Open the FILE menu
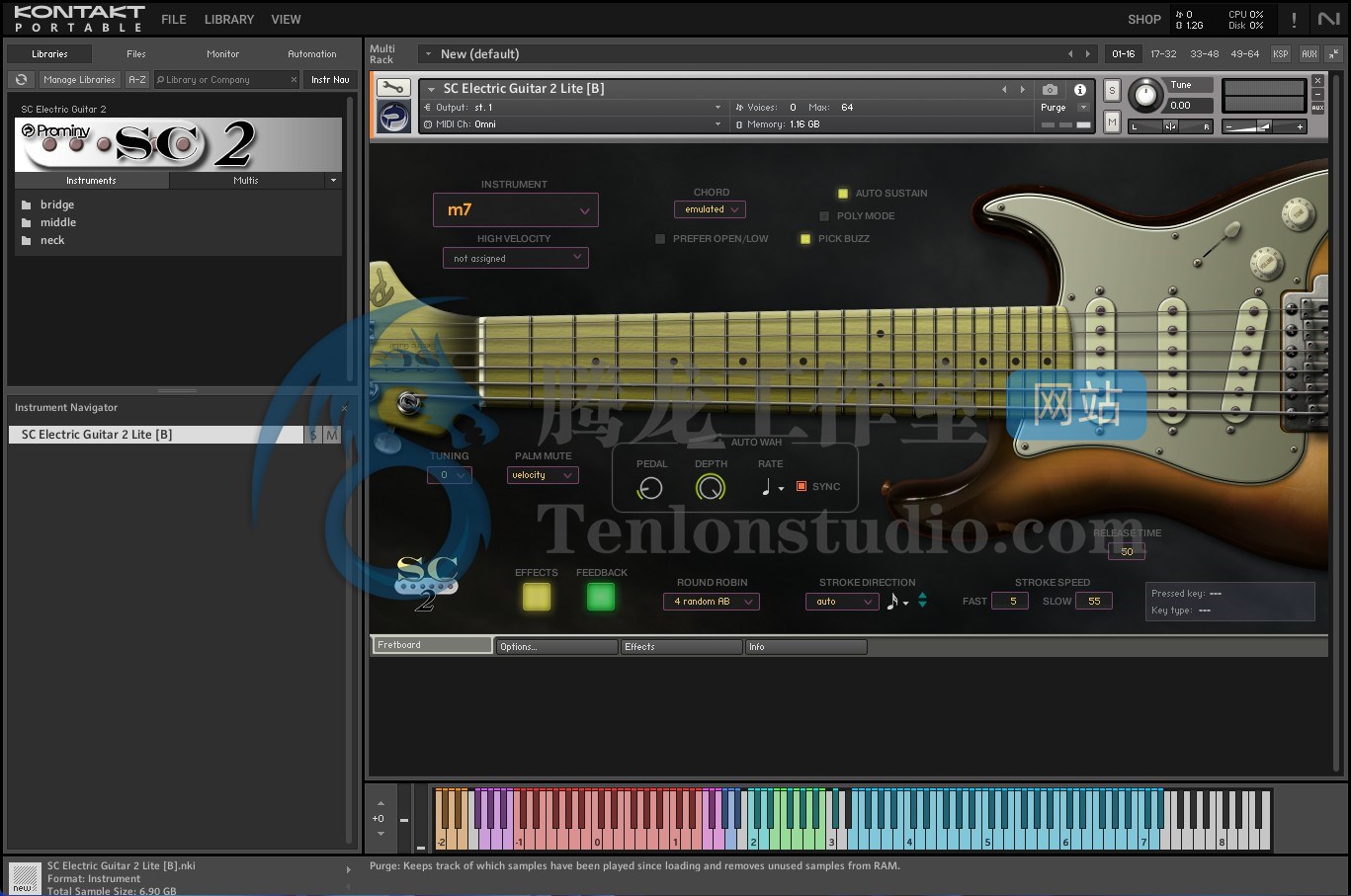Screen dimensions: 1351x896 pos(174,19)
